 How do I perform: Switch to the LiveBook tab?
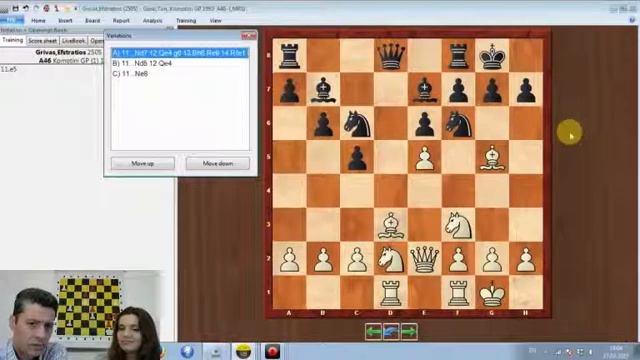(73, 41)
